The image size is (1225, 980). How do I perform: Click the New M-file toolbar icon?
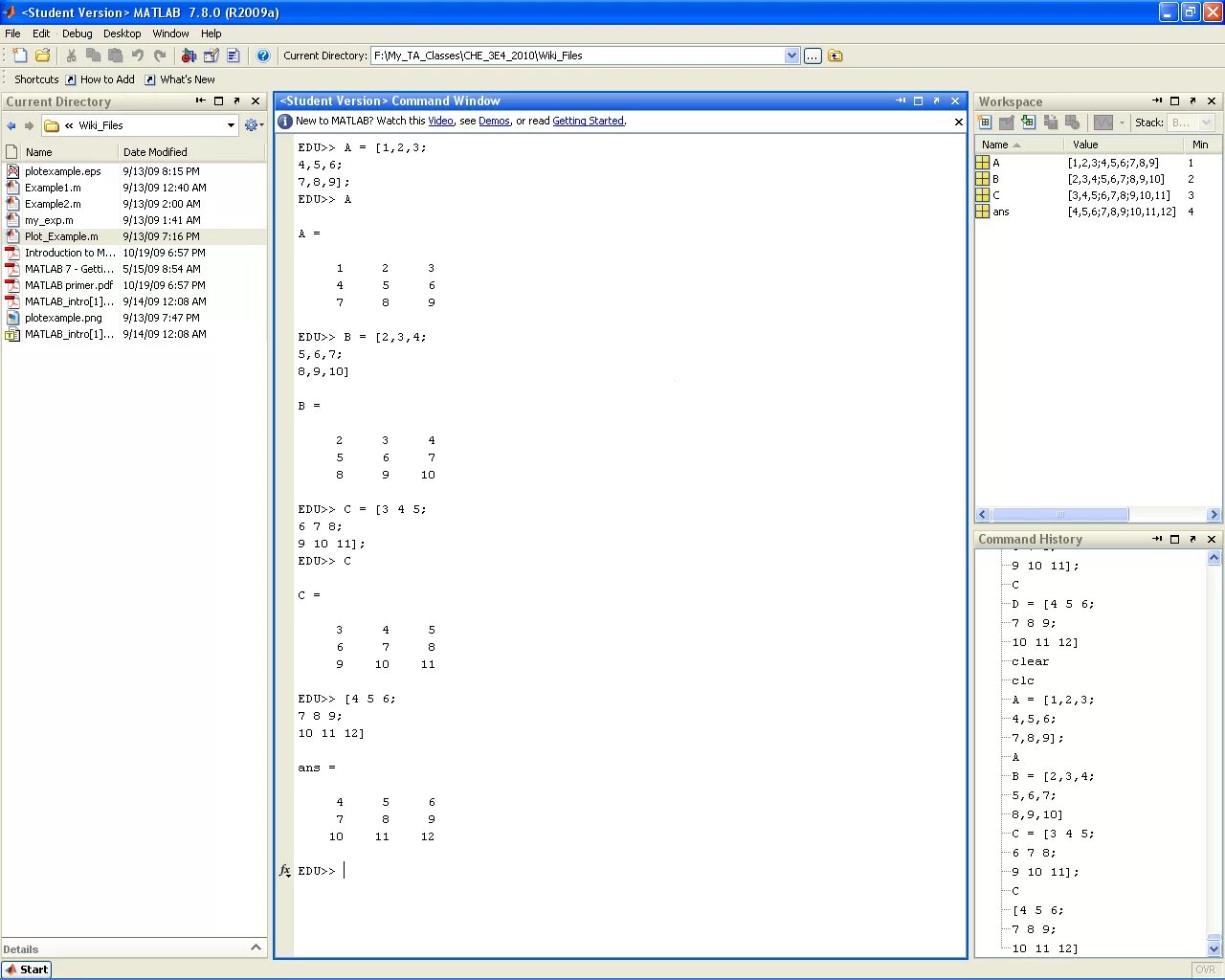[20, 56]
